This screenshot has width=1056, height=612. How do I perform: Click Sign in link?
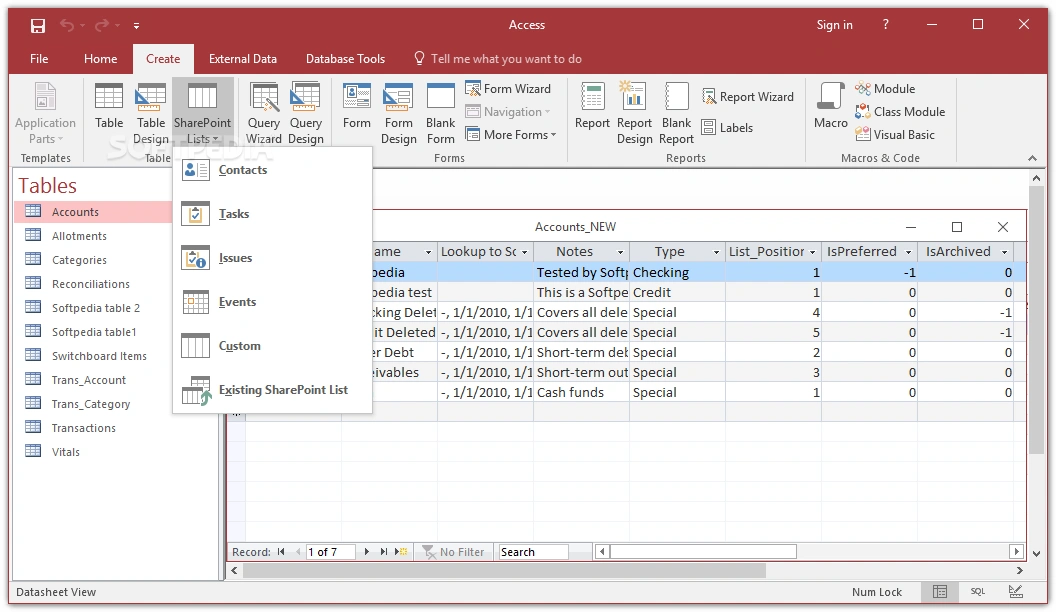pyautogui.click(x=834, y=25)
